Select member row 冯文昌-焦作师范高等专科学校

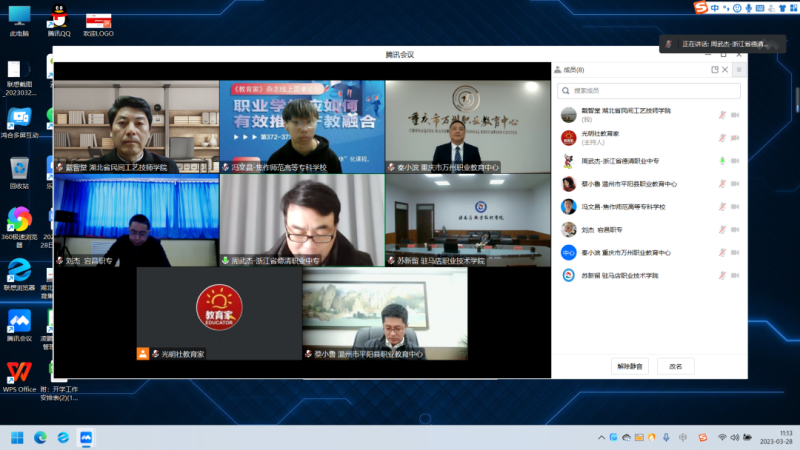point(649,207)
